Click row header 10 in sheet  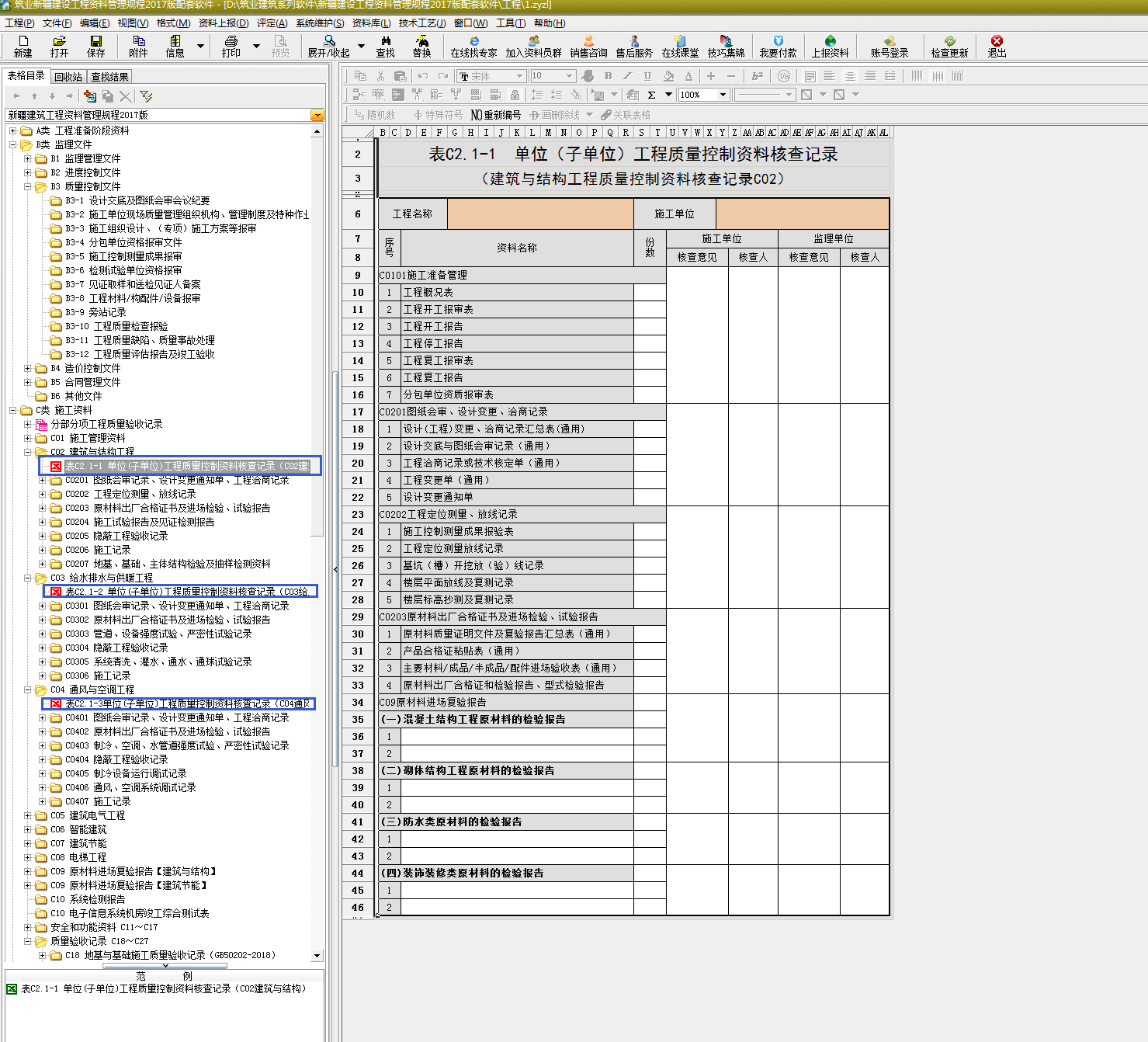pos(358,293)
